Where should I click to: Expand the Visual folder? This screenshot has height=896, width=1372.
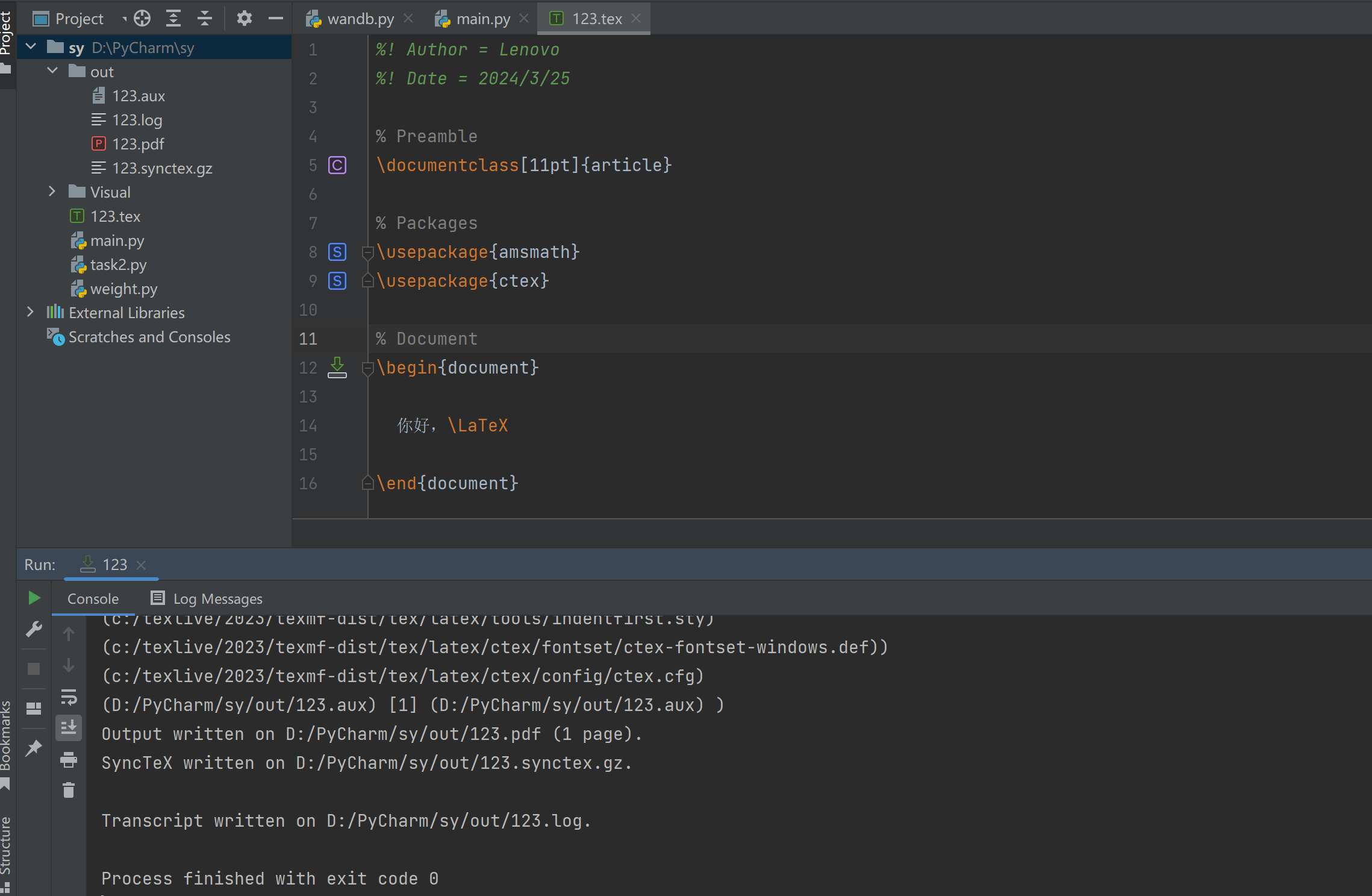(x=53, y=192)
